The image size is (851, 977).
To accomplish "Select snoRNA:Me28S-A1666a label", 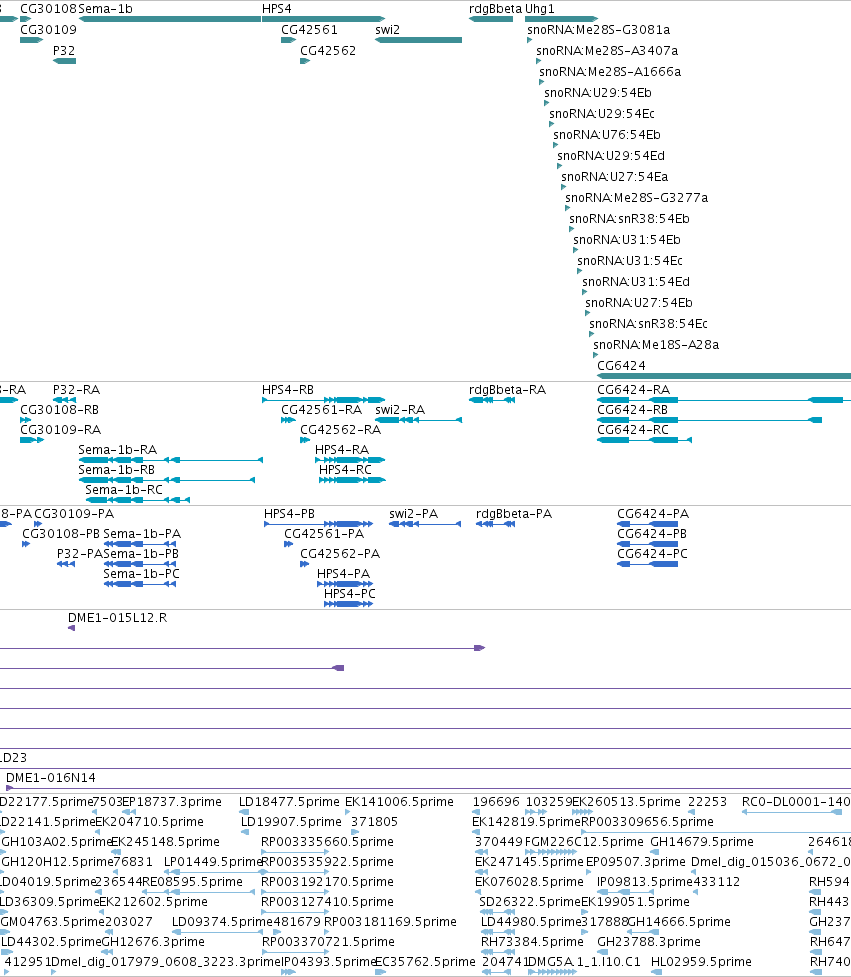I will [610, 72].
